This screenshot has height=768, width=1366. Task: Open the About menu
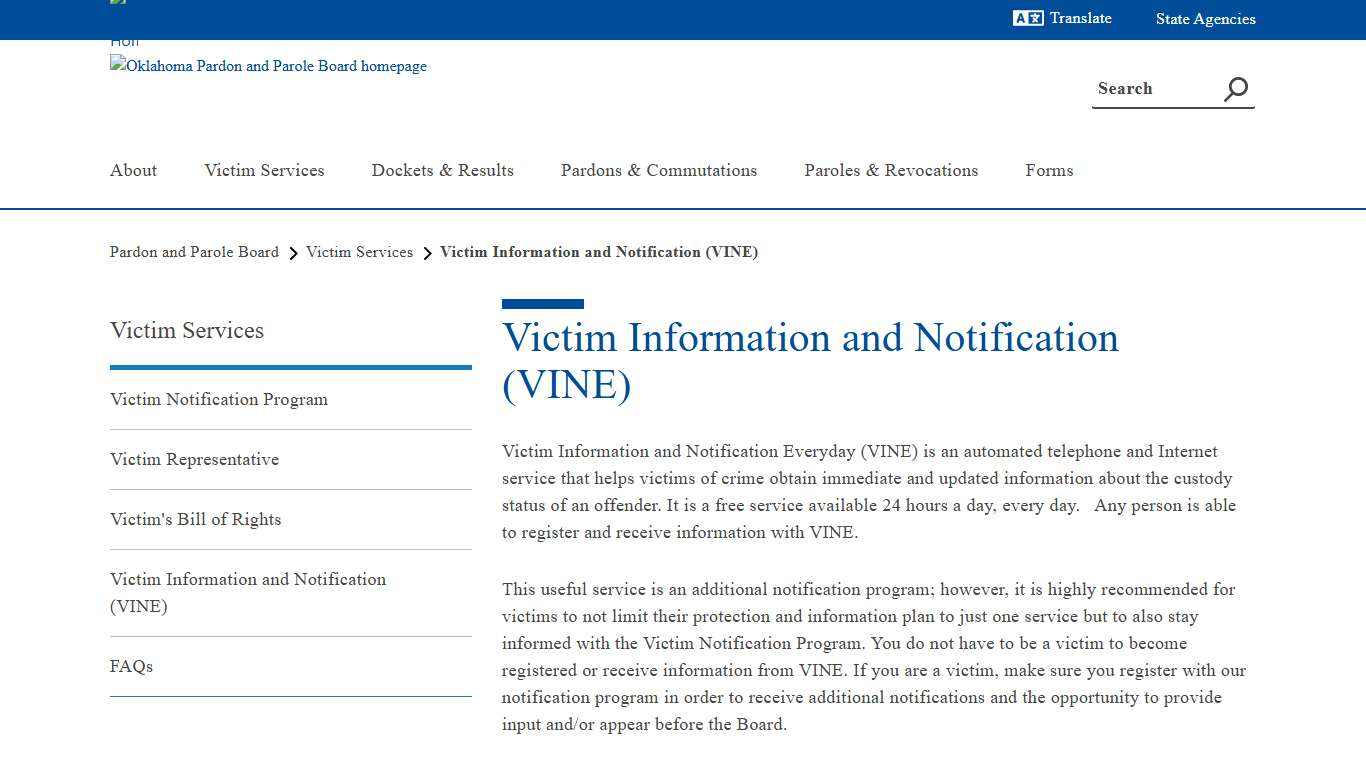click(x=133, y=170)
